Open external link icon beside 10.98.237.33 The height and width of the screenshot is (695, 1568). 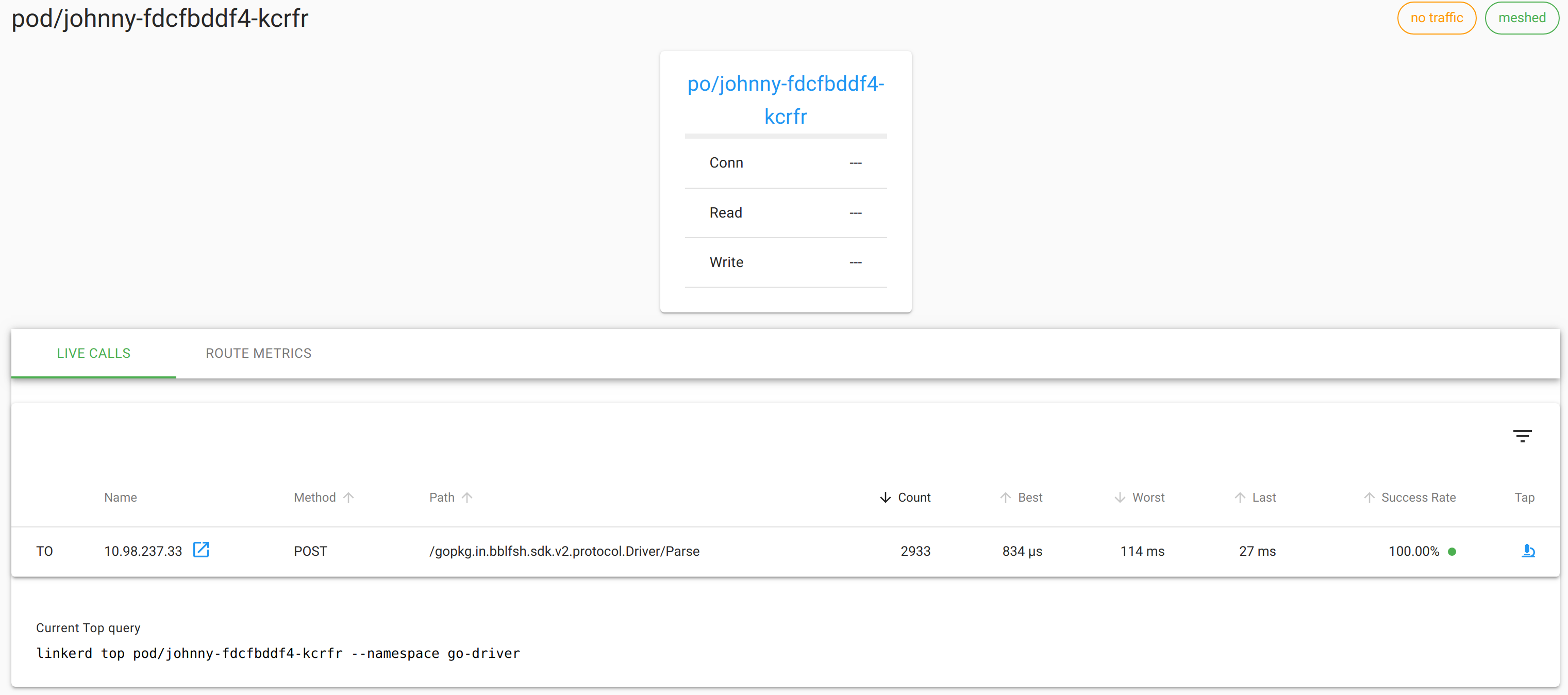click(x=201, y=550)
